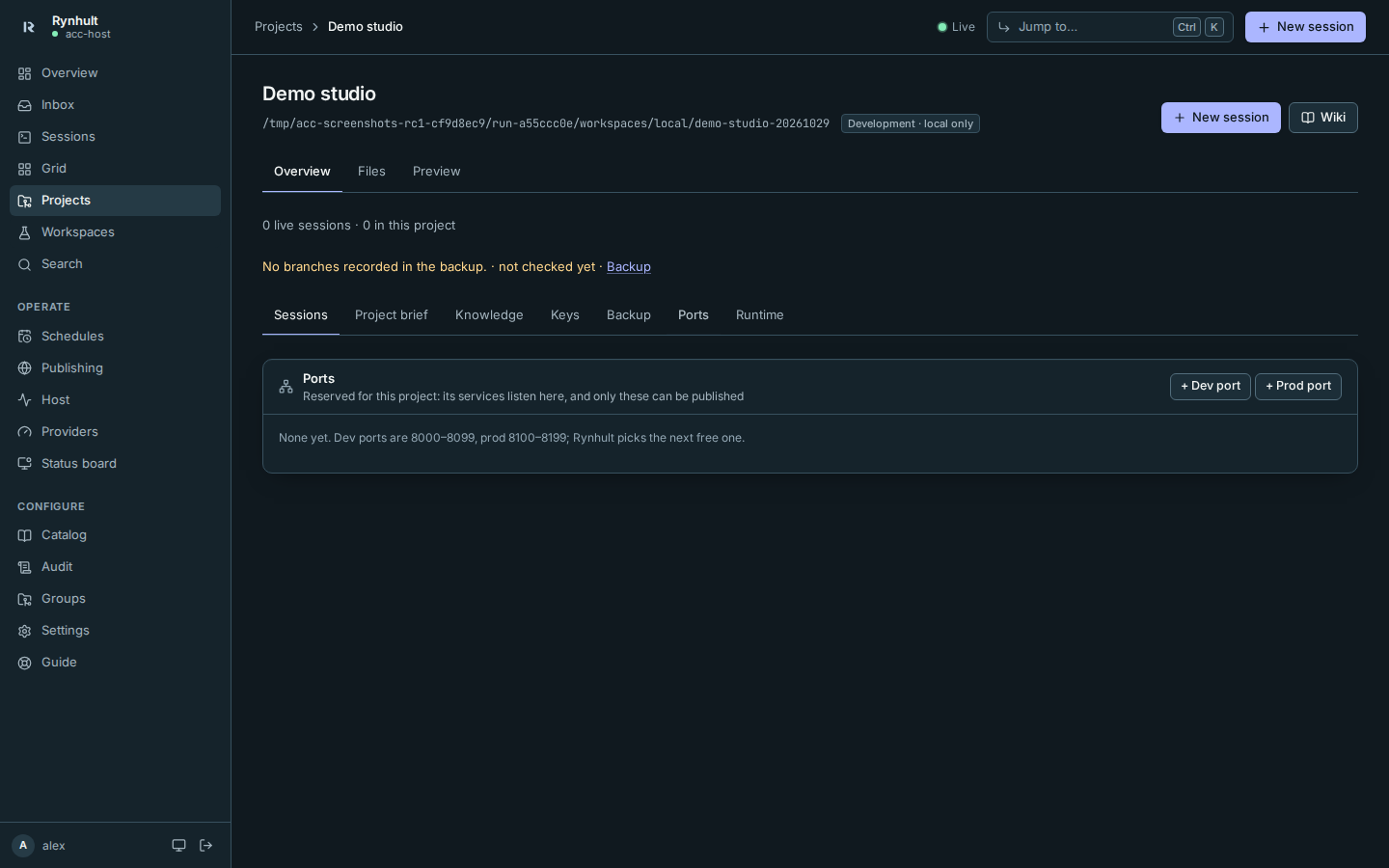Screen dimensions: 1389x868
Task: Focus the Jump to… search field
Action: [1109, 27]
